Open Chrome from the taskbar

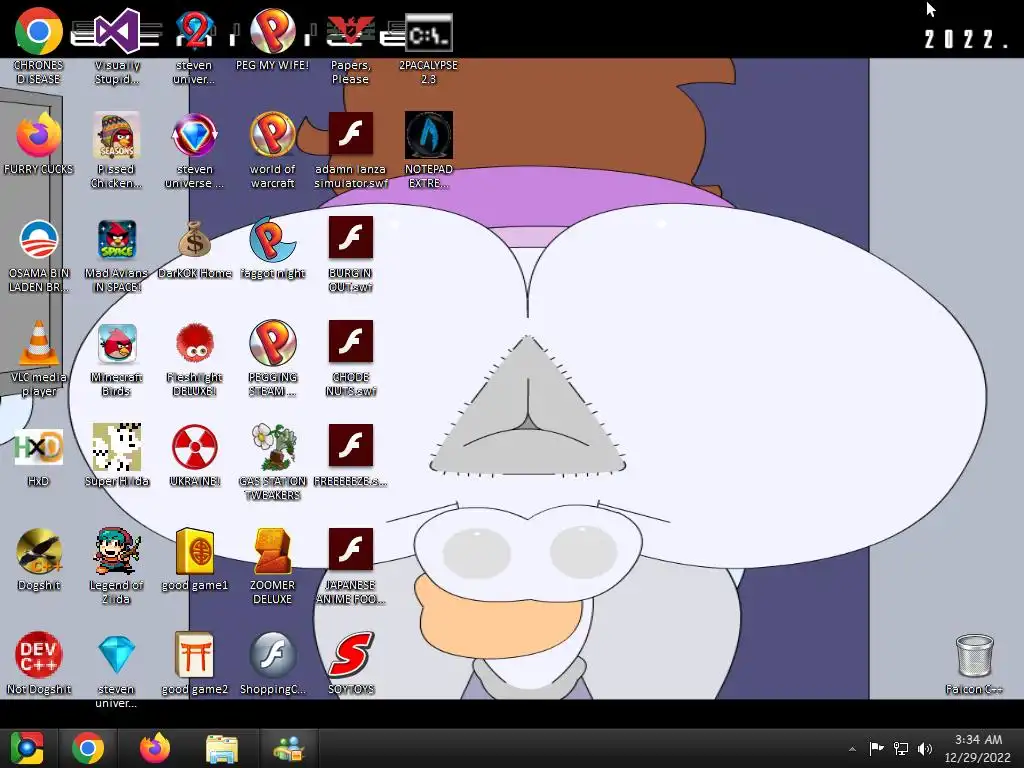pos(88,748)
